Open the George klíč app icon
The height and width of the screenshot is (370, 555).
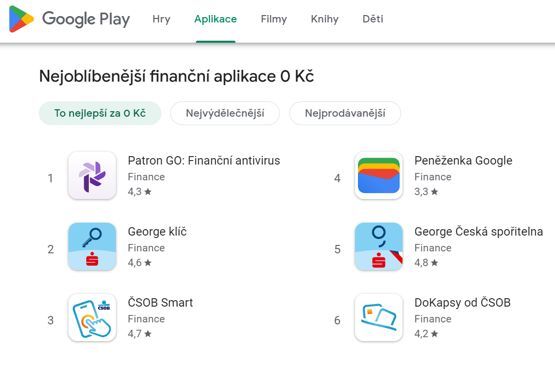coord(92,247)
